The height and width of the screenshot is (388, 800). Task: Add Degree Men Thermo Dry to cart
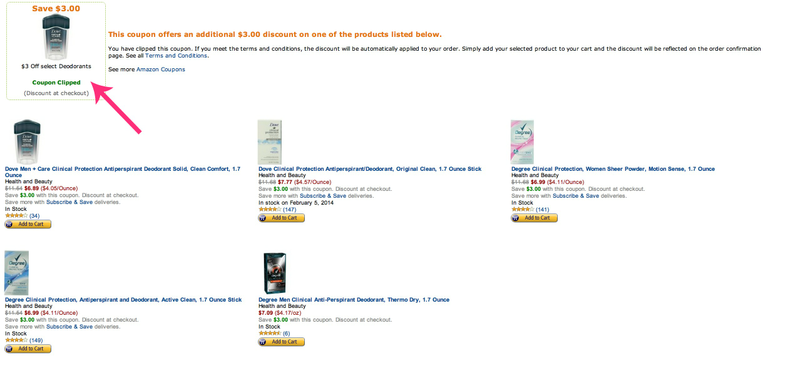point(281,342)
